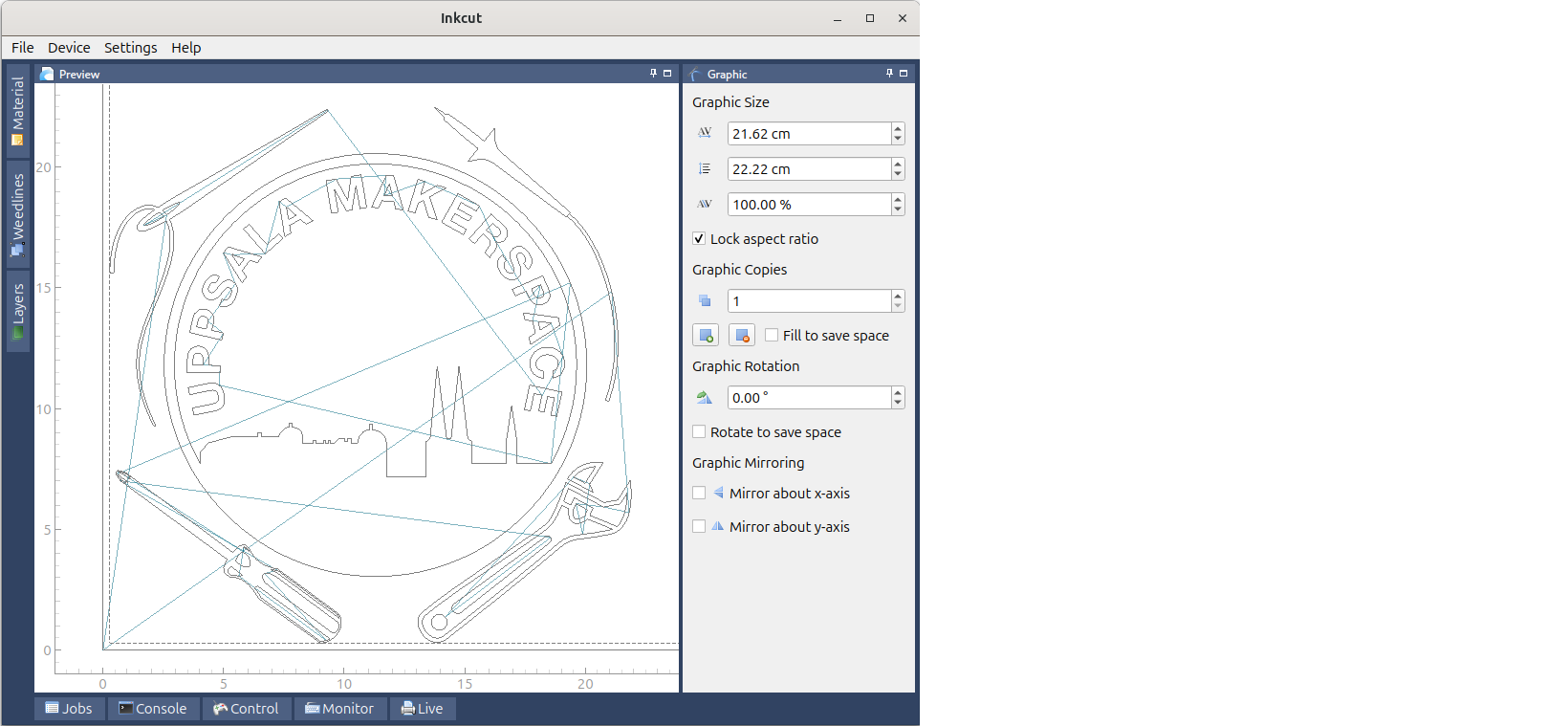The image size is (1568, 726).
Task: Click the "Graphic Size" heading
Action: (x=730, y=102)
